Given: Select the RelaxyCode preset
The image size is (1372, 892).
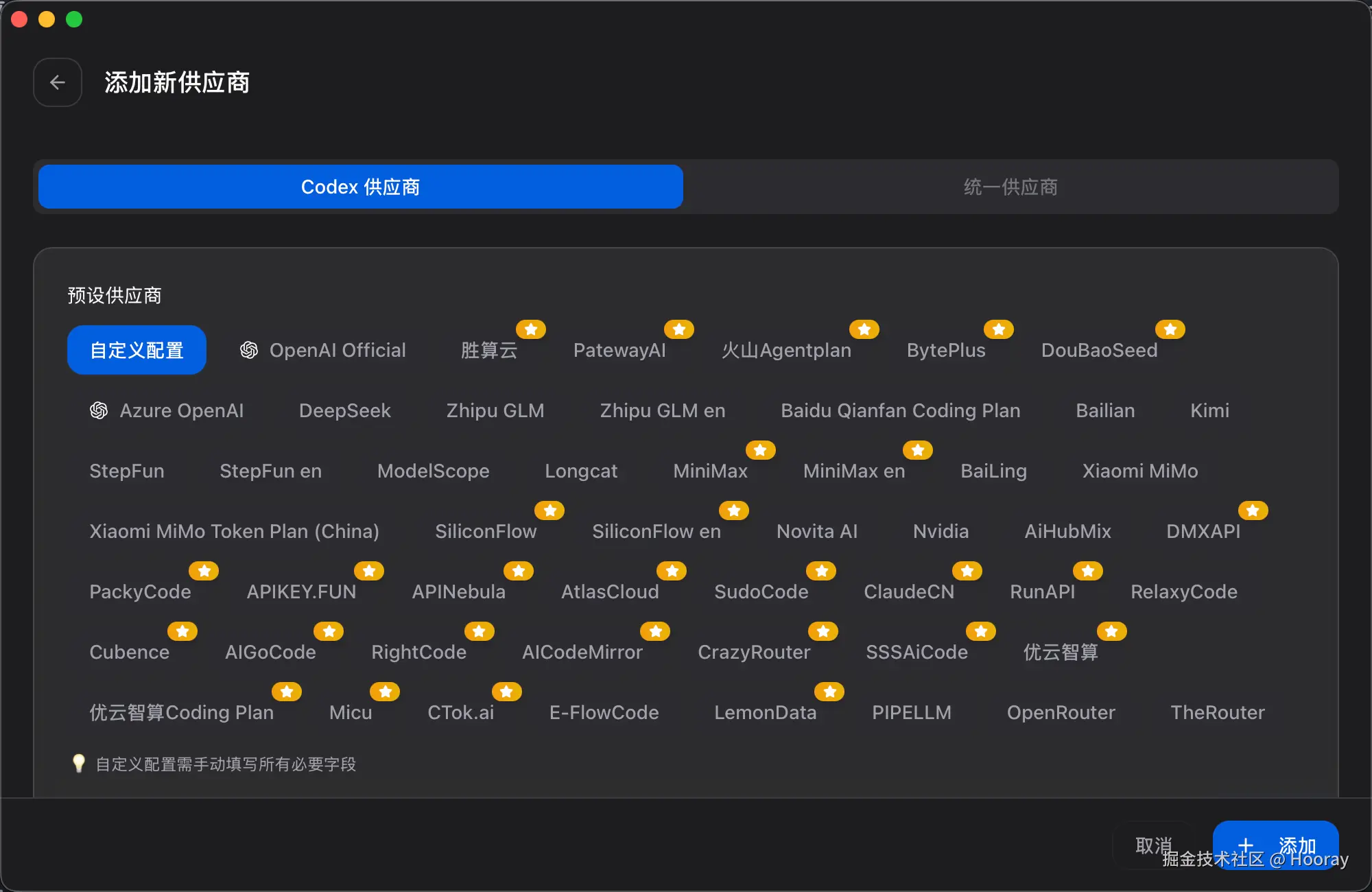Looking at the screenshot, I should [x=1184, y=591].
